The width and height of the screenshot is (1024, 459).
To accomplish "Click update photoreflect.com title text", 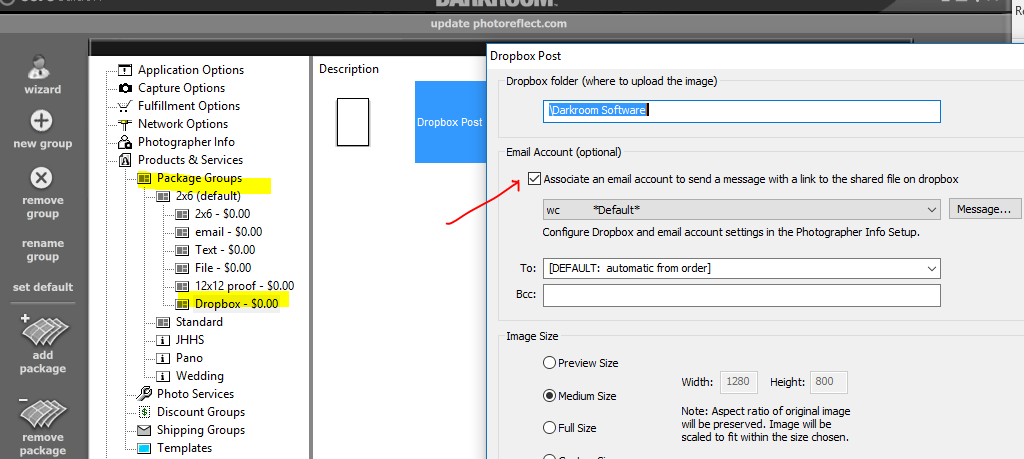I will tap(498, 24).
